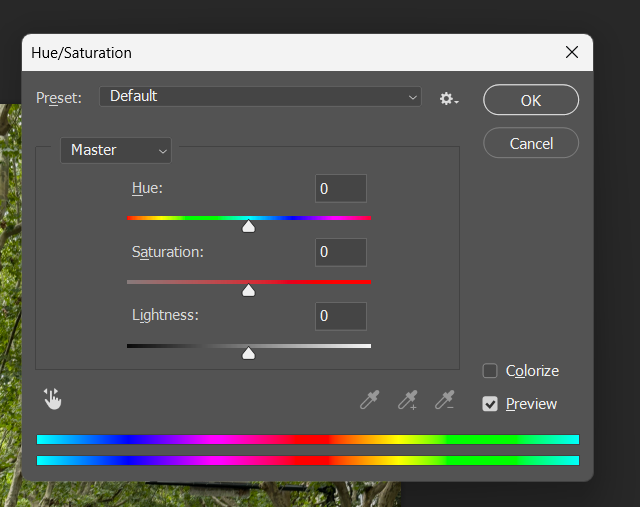The image size is (640, 507).
Task: Click the lower color spectrum bar
Action: pos(308,460)
